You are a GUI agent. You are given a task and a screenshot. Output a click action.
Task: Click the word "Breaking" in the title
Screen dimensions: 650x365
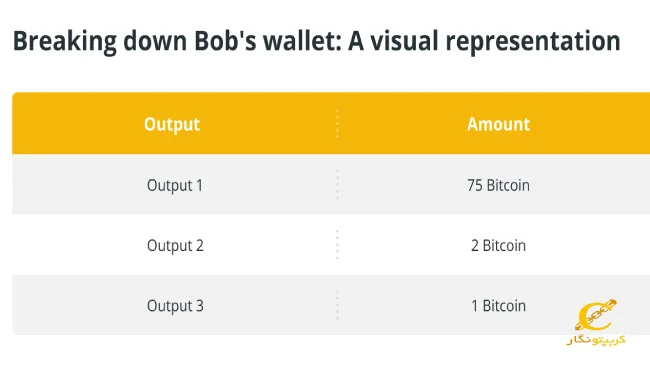pos(65,41)
